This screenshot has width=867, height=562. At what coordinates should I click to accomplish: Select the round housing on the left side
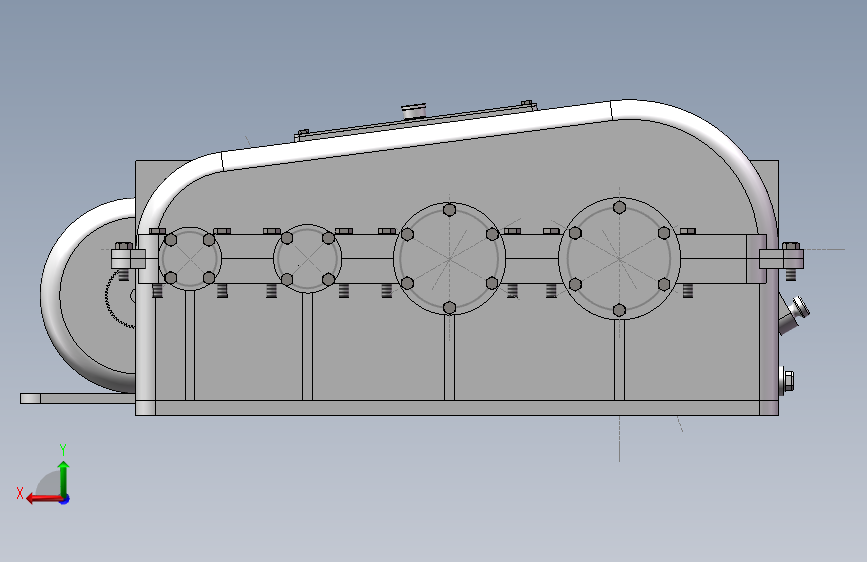tap(88, 295)
